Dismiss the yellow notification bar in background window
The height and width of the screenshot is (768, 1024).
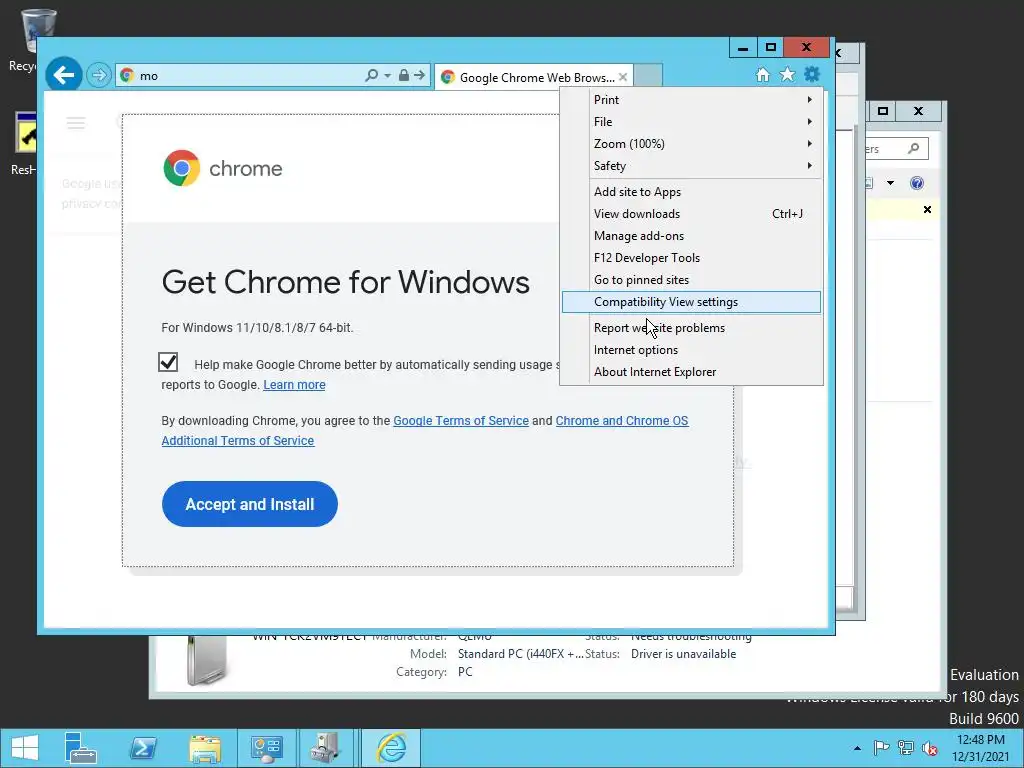(927, 210)
